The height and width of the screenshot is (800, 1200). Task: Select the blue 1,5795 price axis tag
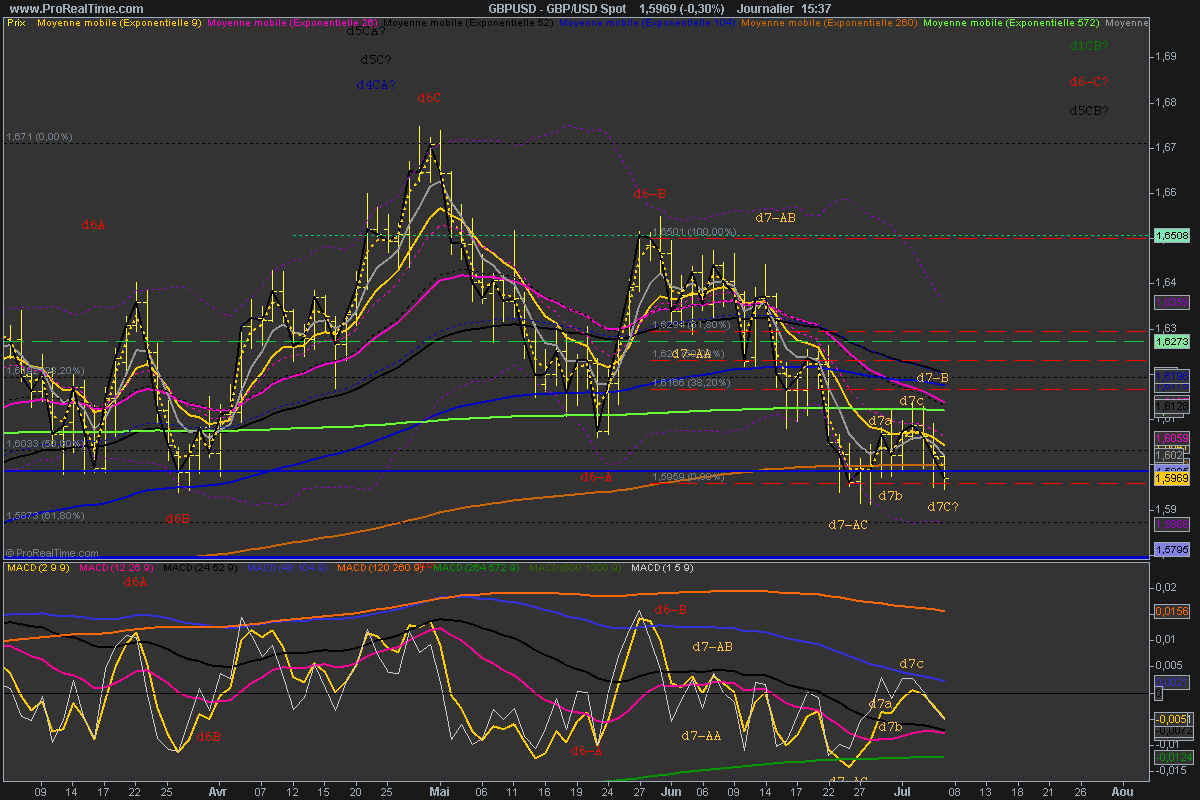click(x=1171, y=549)
